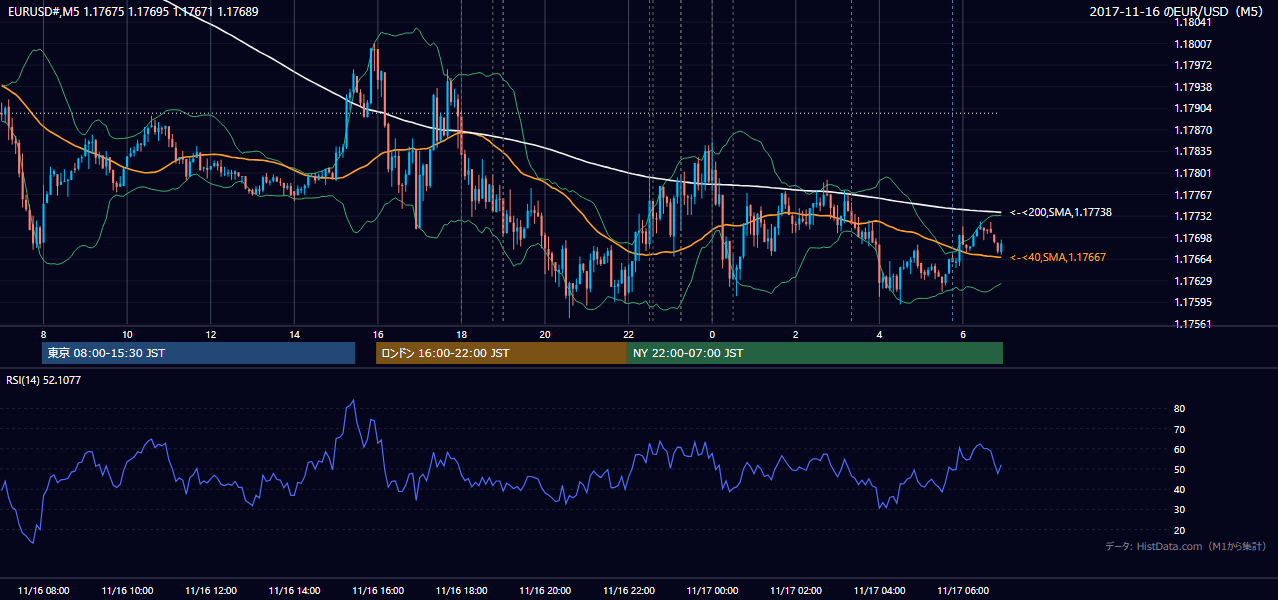Click RSI axis level 80
The width and height of the screenshot is (1278, 600).
tap(1179, 409)
